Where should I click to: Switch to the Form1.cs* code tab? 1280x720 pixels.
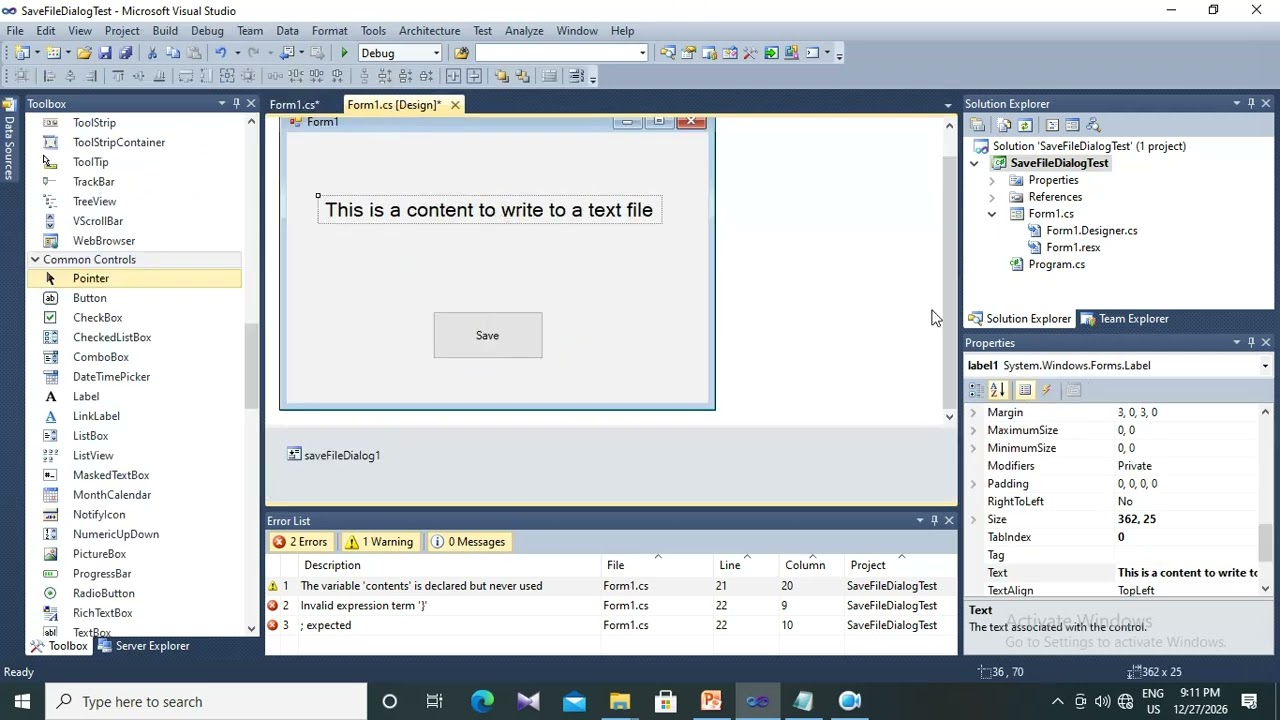294,105
